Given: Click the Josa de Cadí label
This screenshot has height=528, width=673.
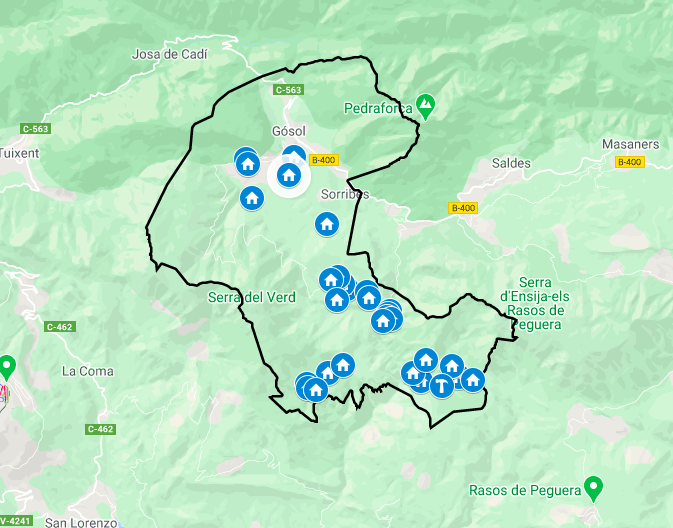Looking at the screenshot, I should tap(170, 55).
